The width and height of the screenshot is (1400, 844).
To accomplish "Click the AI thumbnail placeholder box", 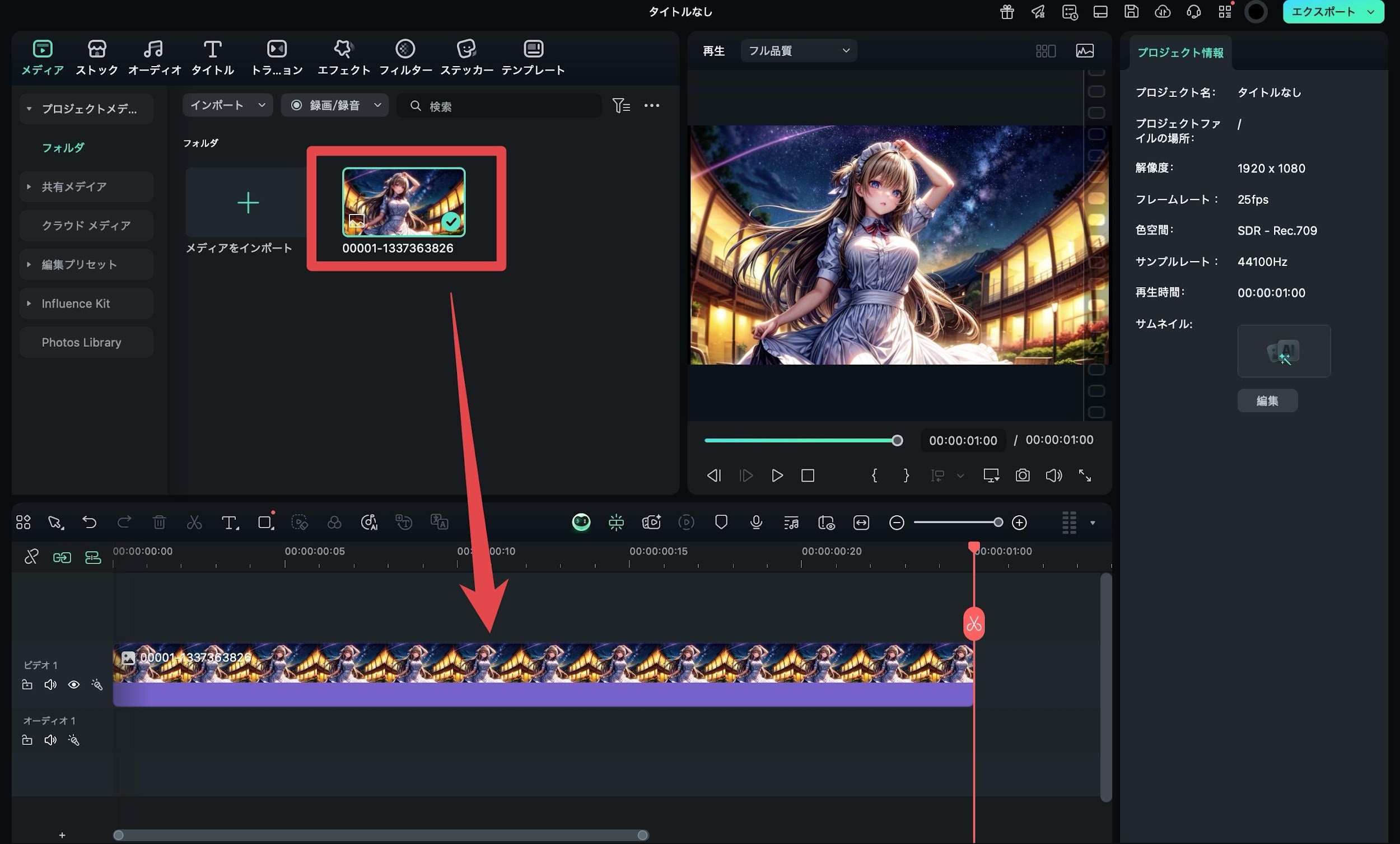I will [1284, 351].
